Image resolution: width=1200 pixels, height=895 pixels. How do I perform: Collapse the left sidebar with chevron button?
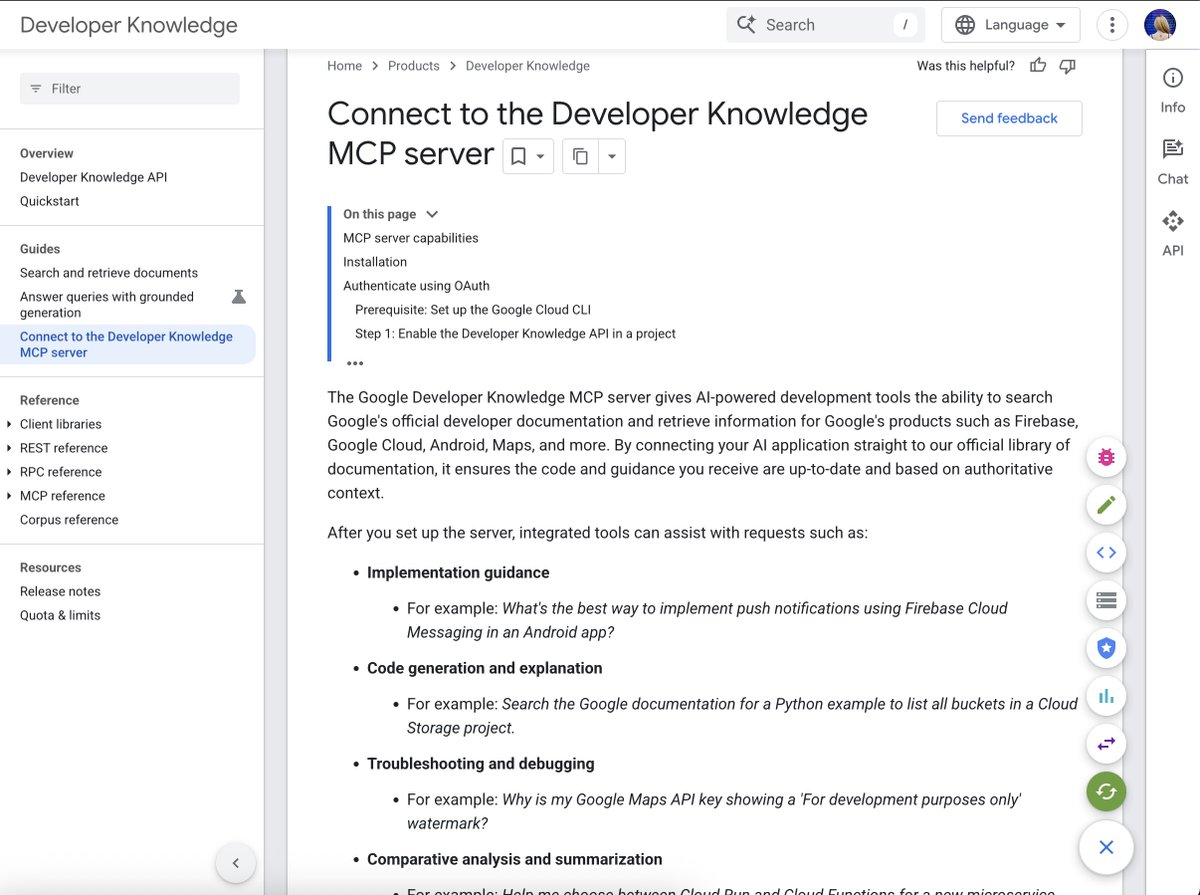click(236, 862)
